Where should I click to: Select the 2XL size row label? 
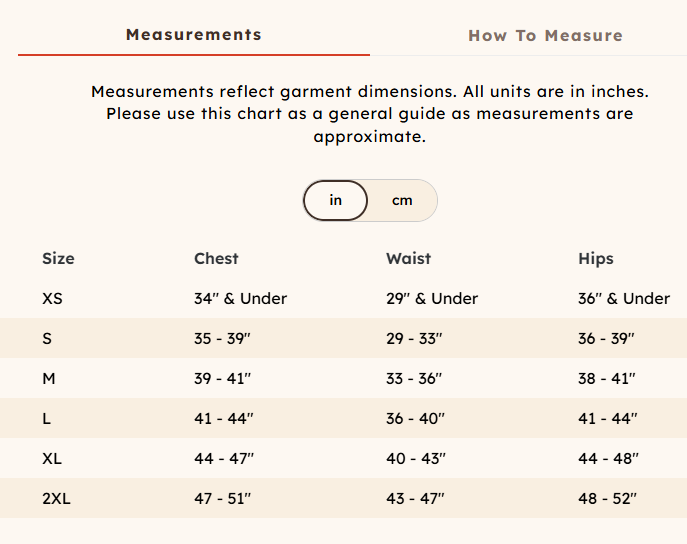[x=56, y=498]
